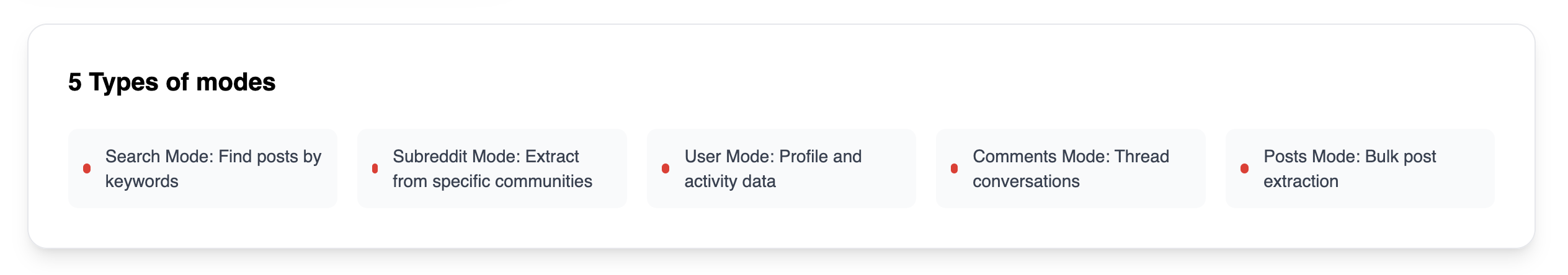Click the "activity data" text

click(730, 181)
